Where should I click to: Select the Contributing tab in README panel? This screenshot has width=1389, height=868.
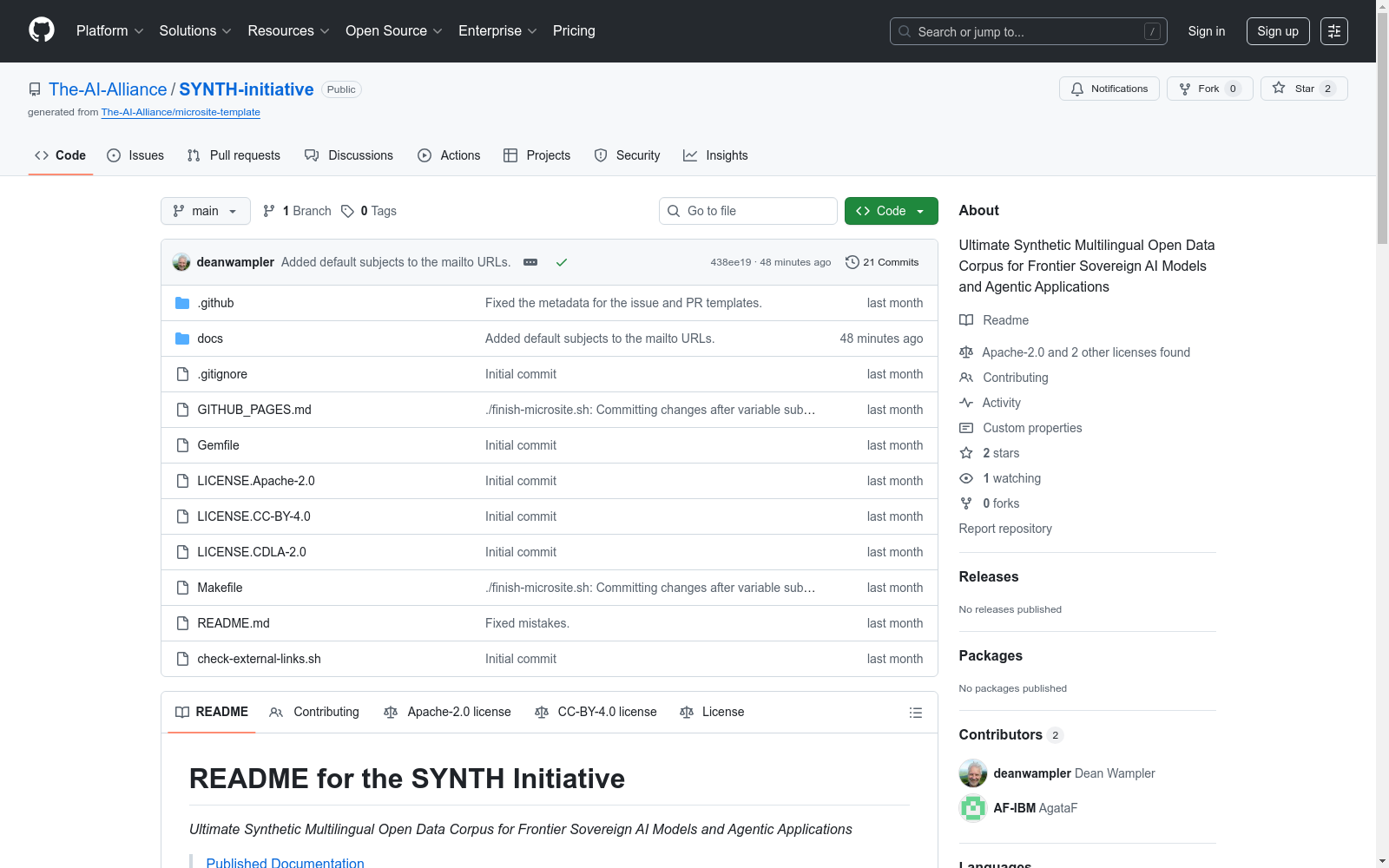(314, 712)
